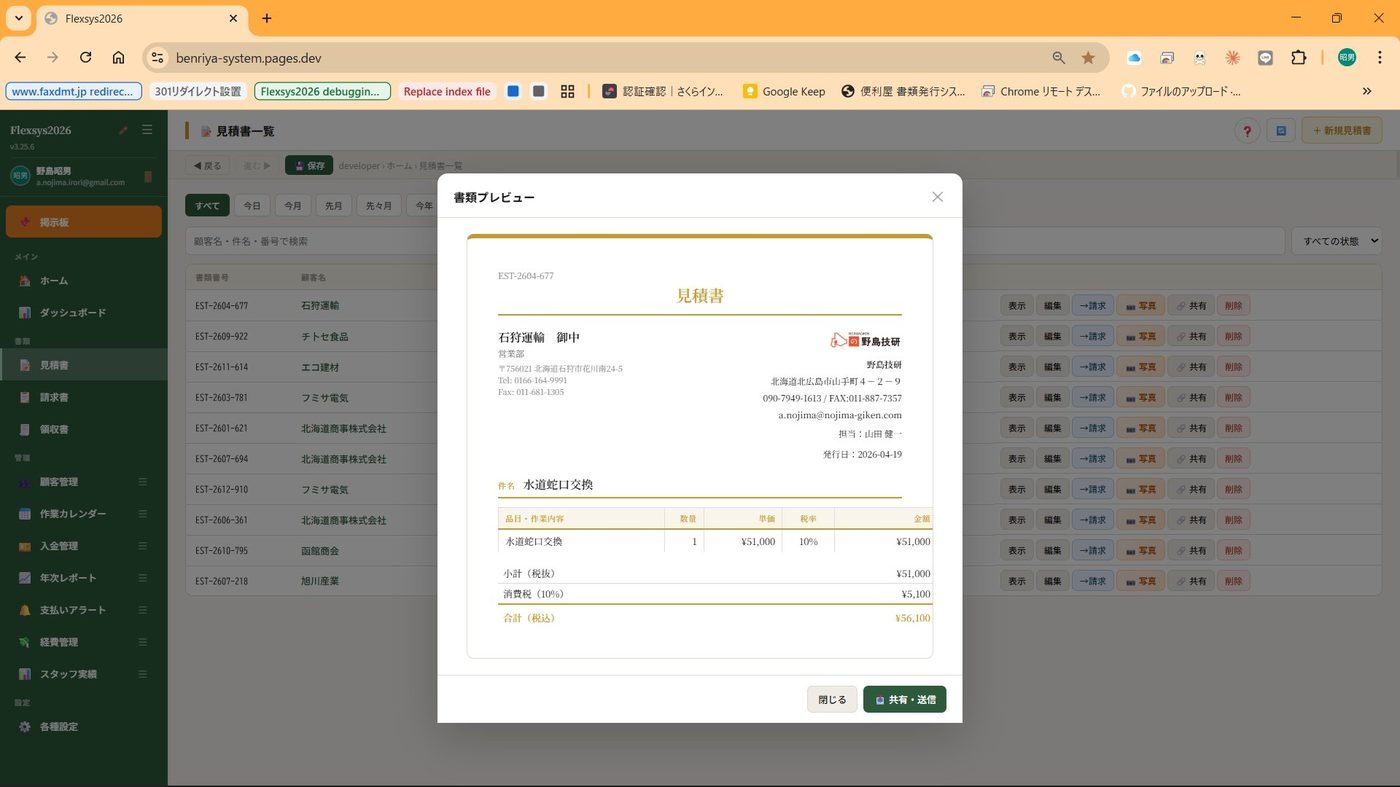1400x787 pixels.
Task: Click the menu lines icon beside 入金管理
Action: (142, 546)
